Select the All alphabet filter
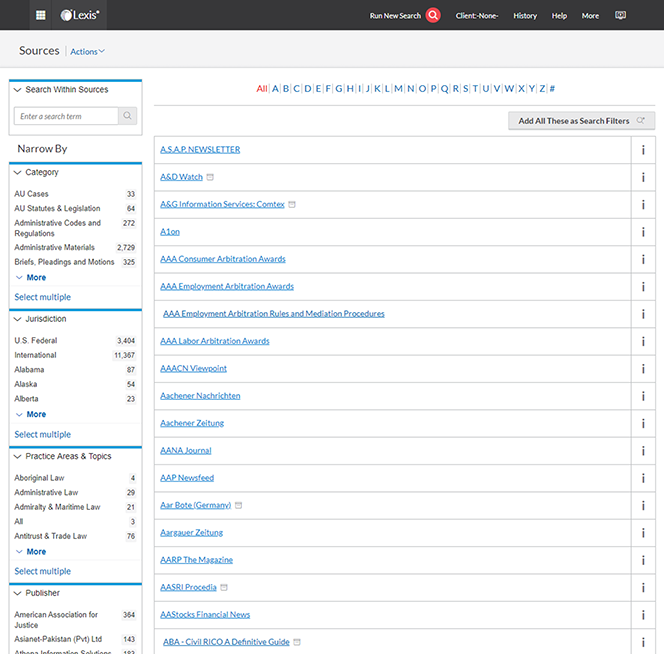Image resolution: width=664 pixels, height=654 pixels. coord(262,89)
